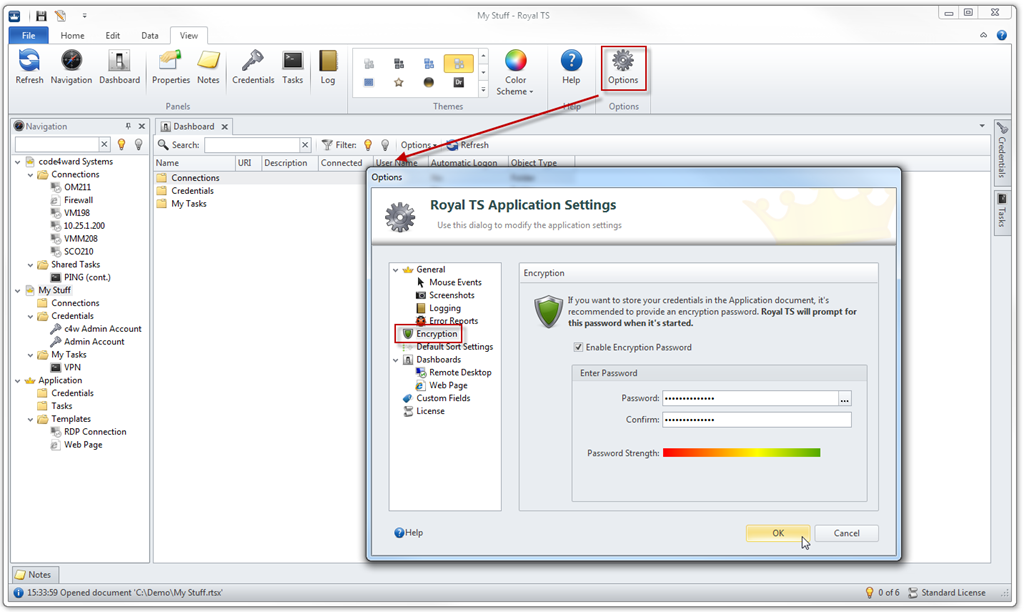Screen dimensions: 1024x612
Task: Select License in Options tree
Action: [430, 411]
